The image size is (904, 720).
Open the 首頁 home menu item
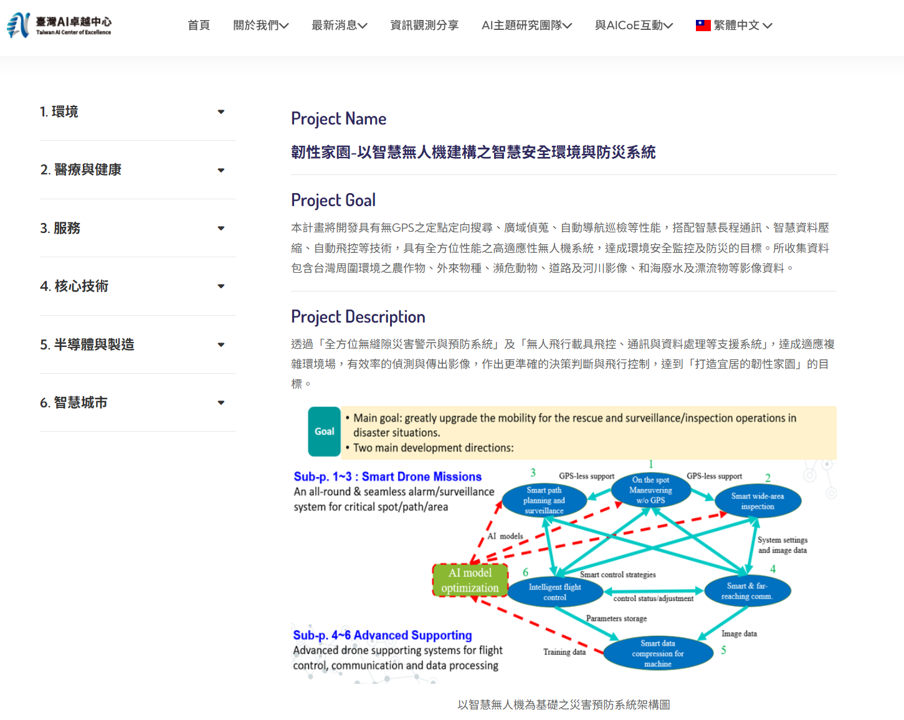(199, 25)
